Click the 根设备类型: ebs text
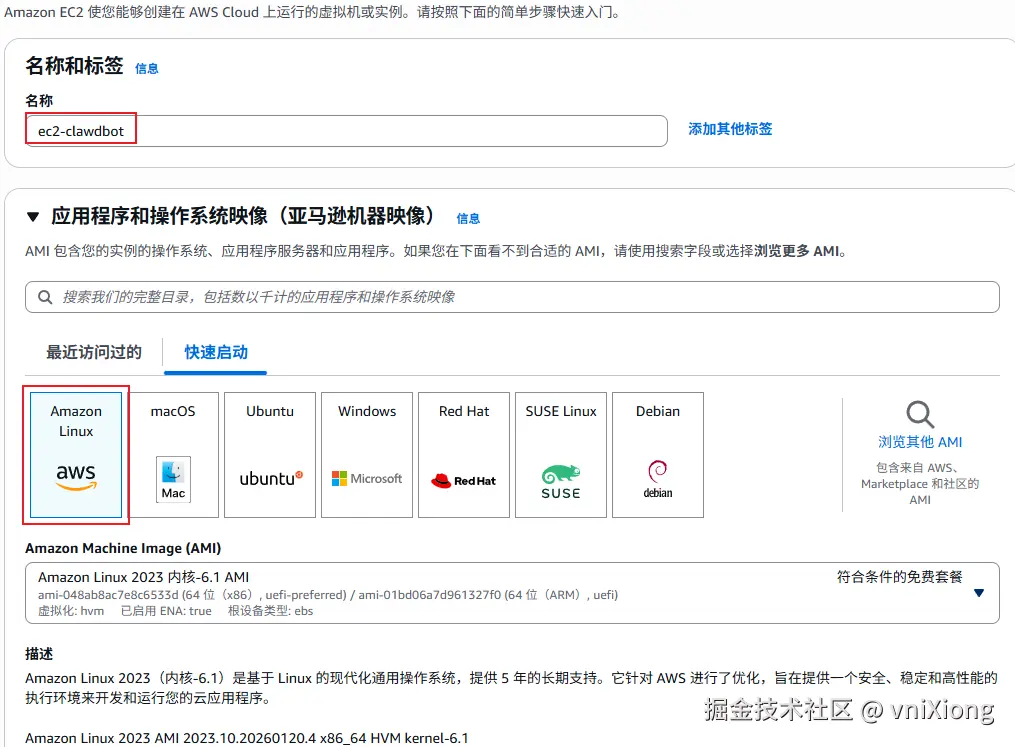1015x747 pixels. coord(271,611)
